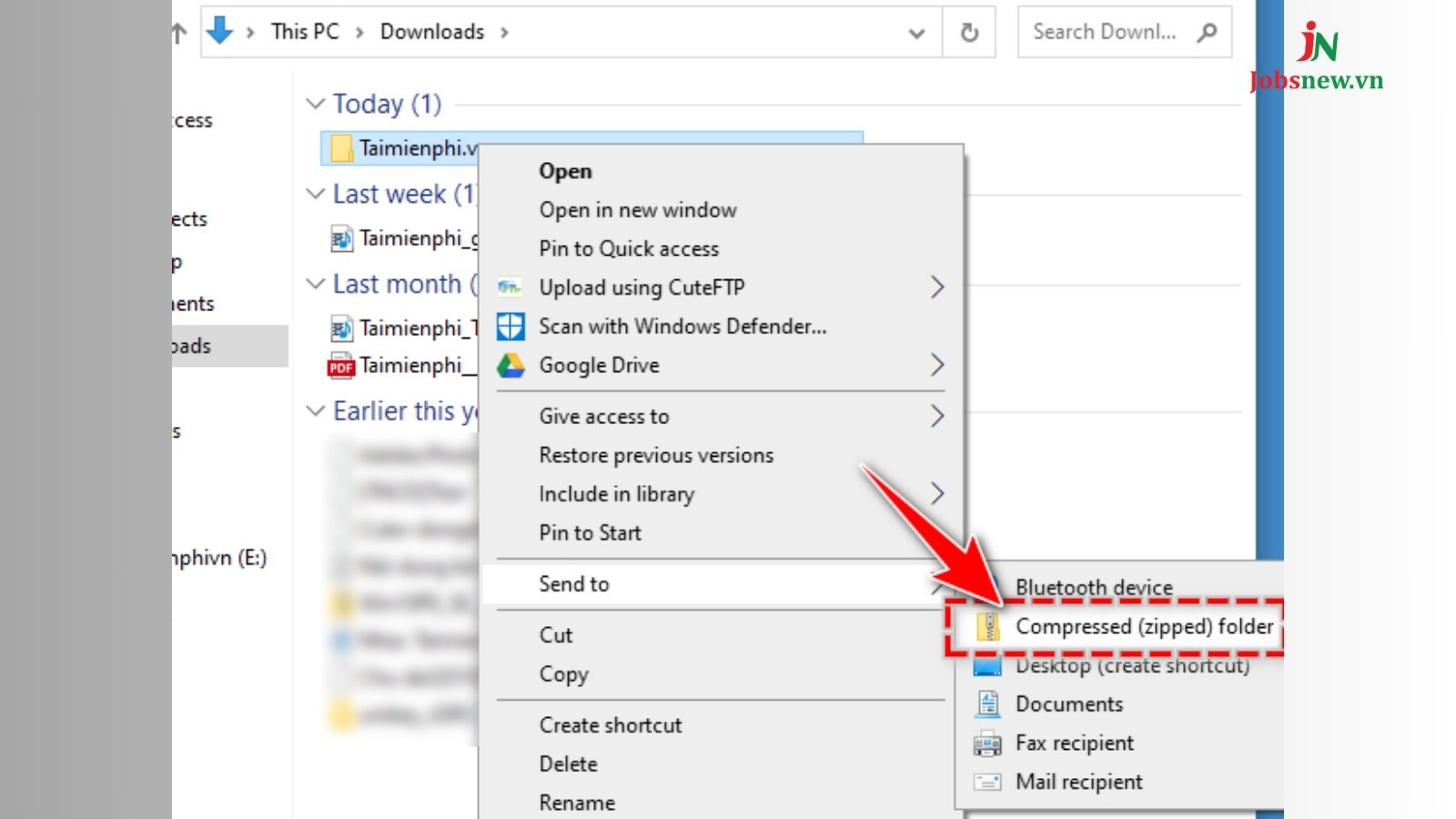This screenshot has width=1456, height=819.
Task: Choose Include in library
Action: [x=616, y=494]
